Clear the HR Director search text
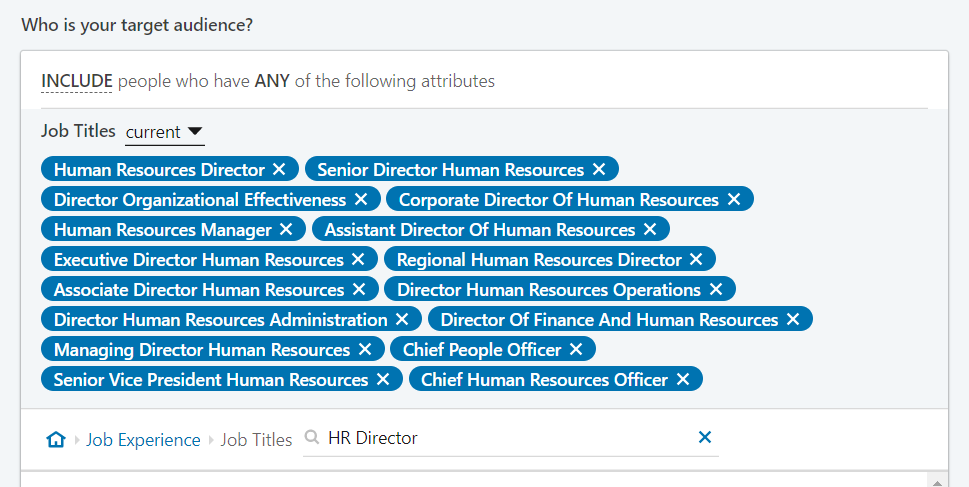 tap(705, 437)
